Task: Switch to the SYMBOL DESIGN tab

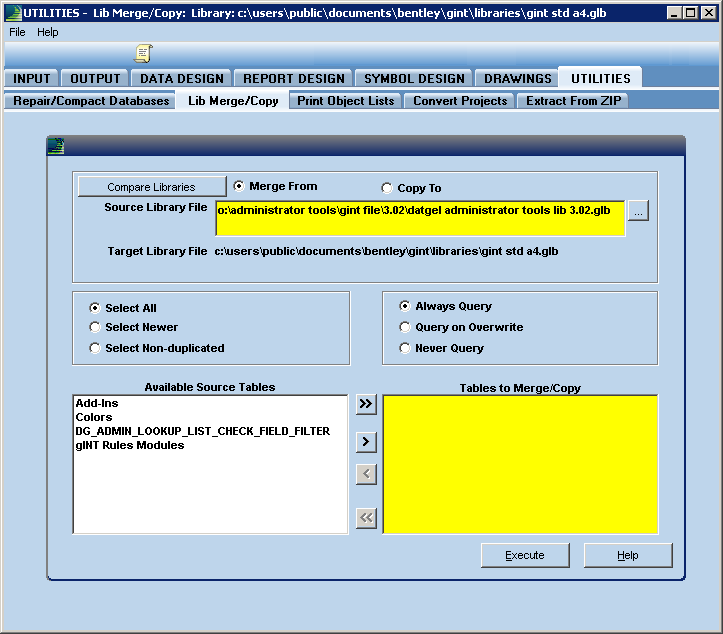Action: point(414,78)
